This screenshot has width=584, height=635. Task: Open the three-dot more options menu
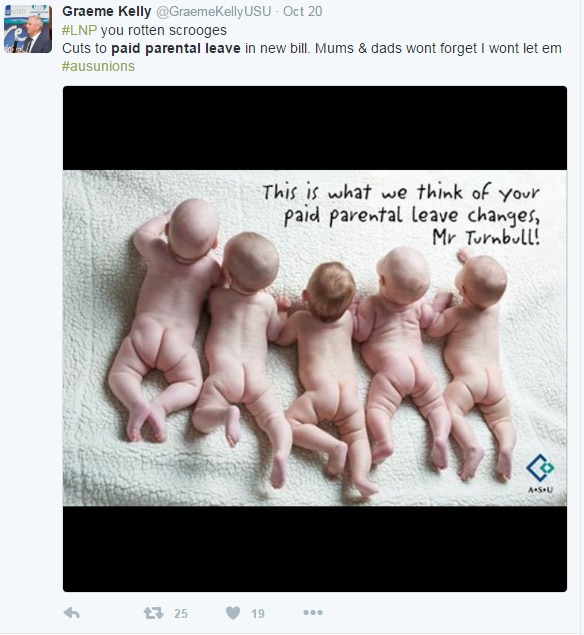313,612
